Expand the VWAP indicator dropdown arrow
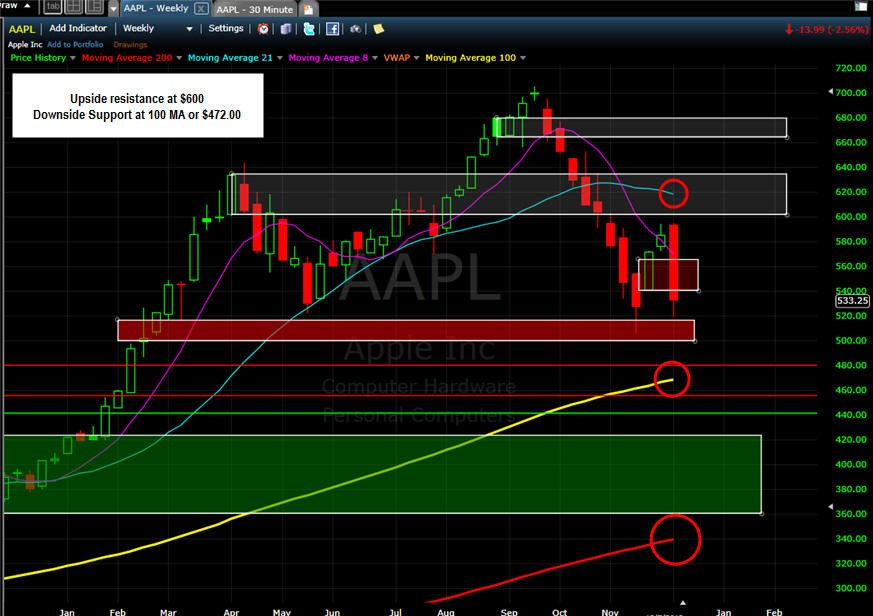873x616 pixels. coord(416,58)
